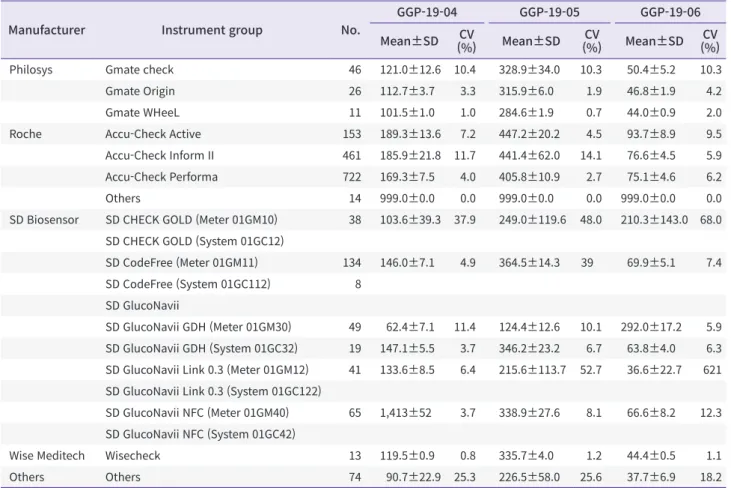Click the value 215.6±113.7
Viewport: 731px width, 488px height.
click(532, 370)
